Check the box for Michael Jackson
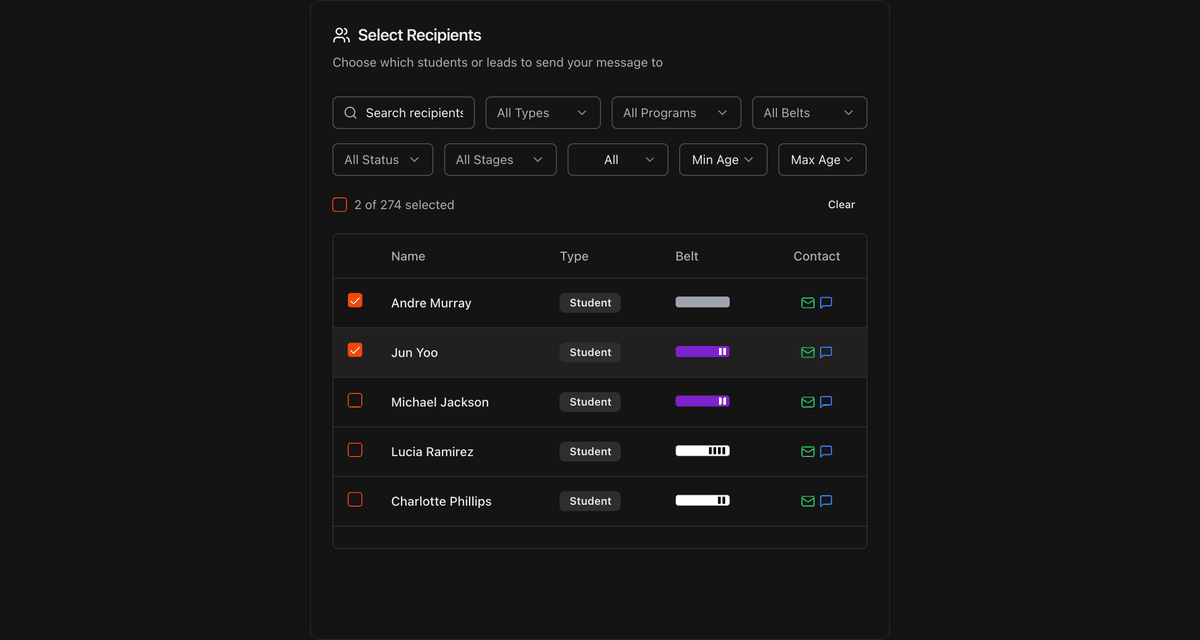 click(355, 400)
